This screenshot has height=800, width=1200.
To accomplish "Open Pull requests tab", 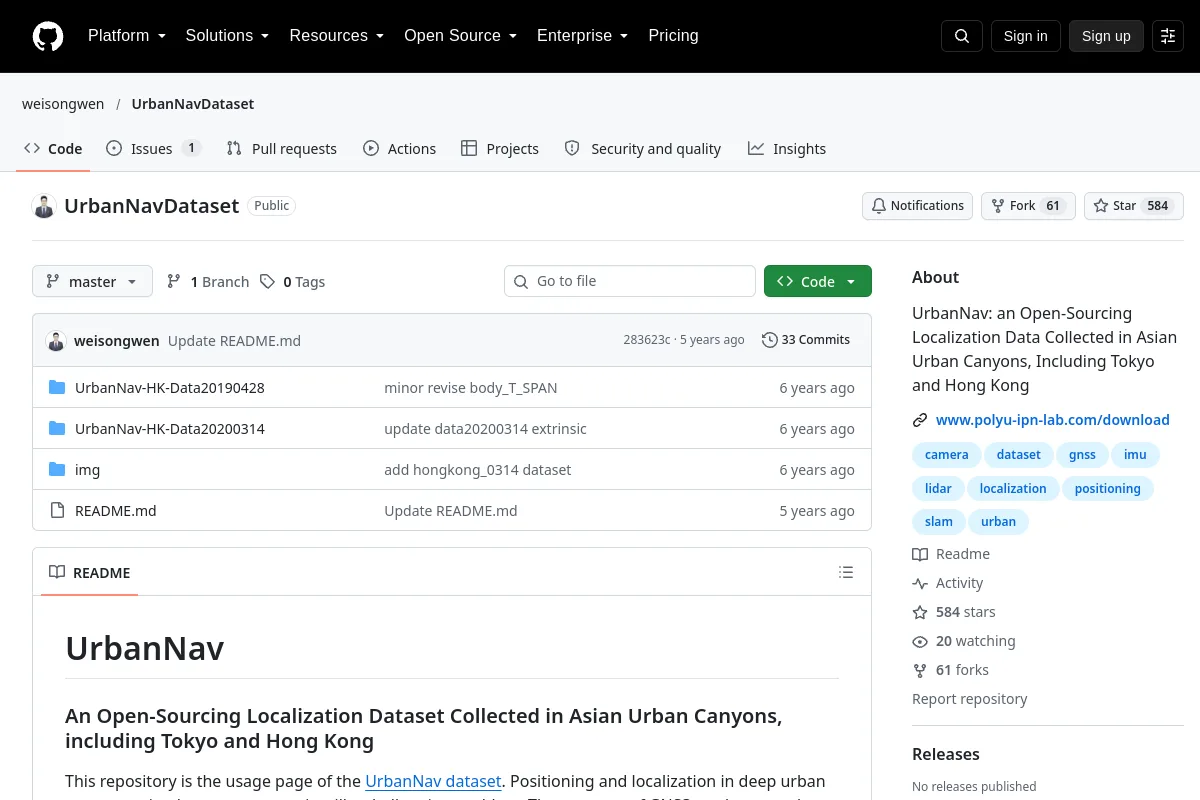I will [282, 149].
